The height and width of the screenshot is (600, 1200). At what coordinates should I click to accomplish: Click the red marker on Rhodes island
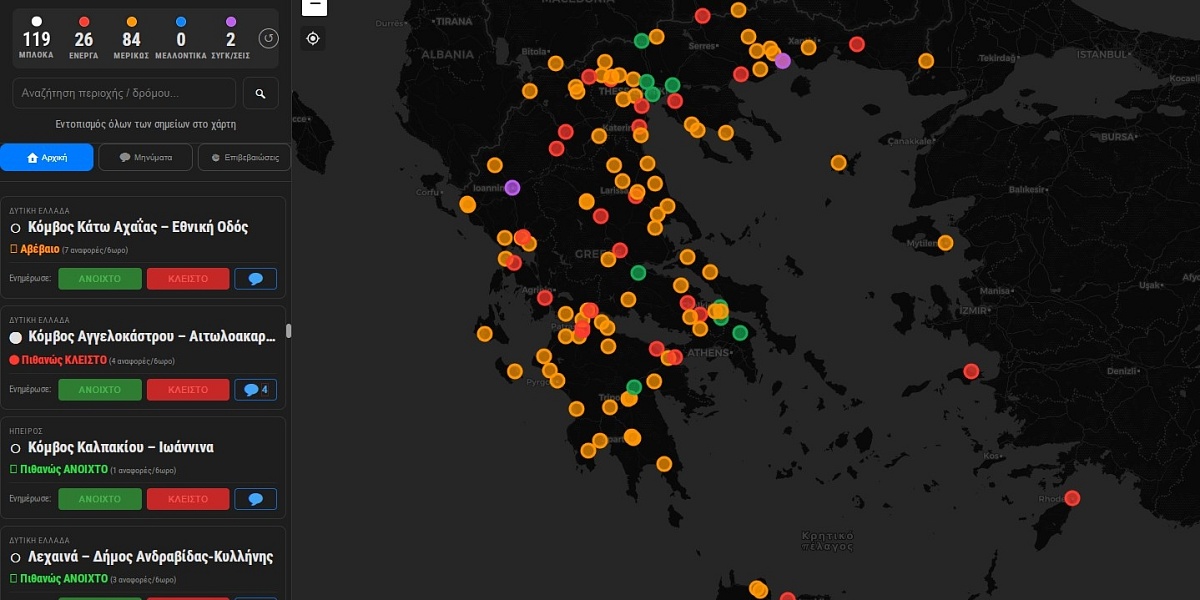point(1072,498)
